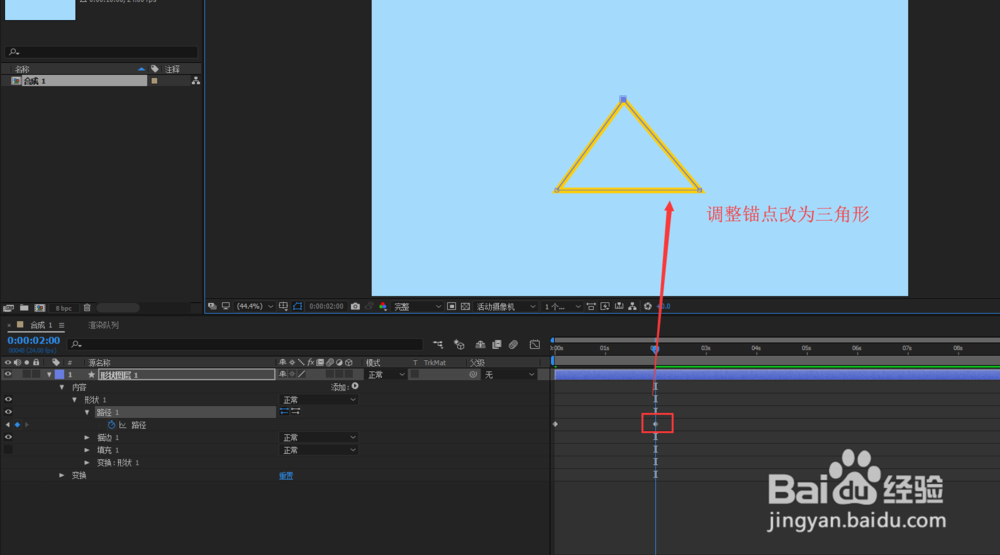The width and height of the screenshot is (1000, 555).
Task: Click the new composition icon in project panel
Action: [40, 308]
